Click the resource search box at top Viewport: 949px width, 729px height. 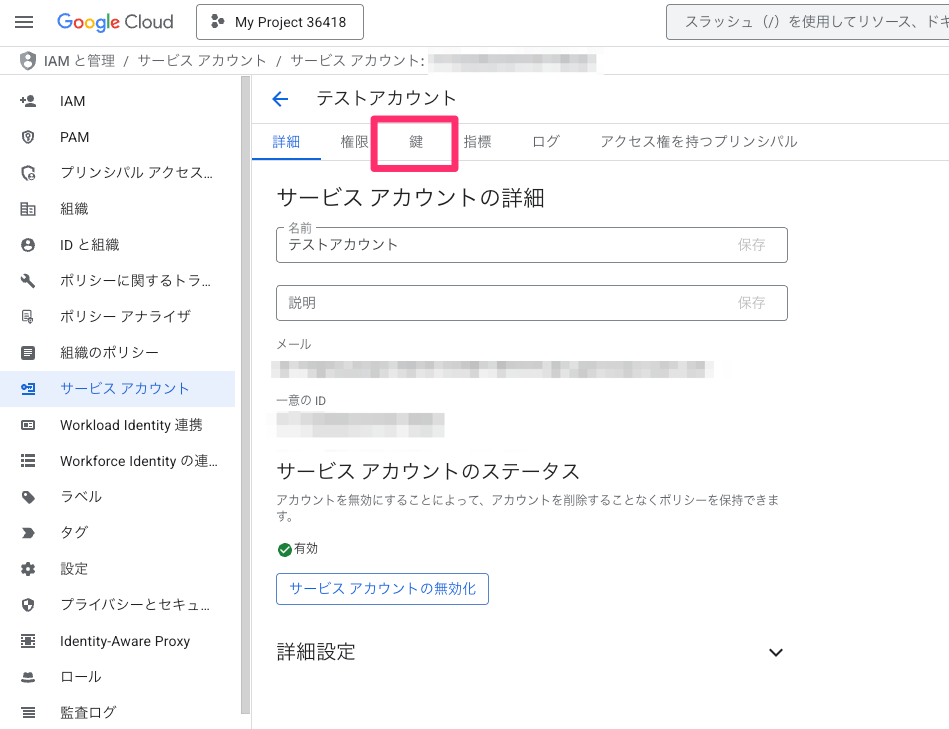(807, 22)
